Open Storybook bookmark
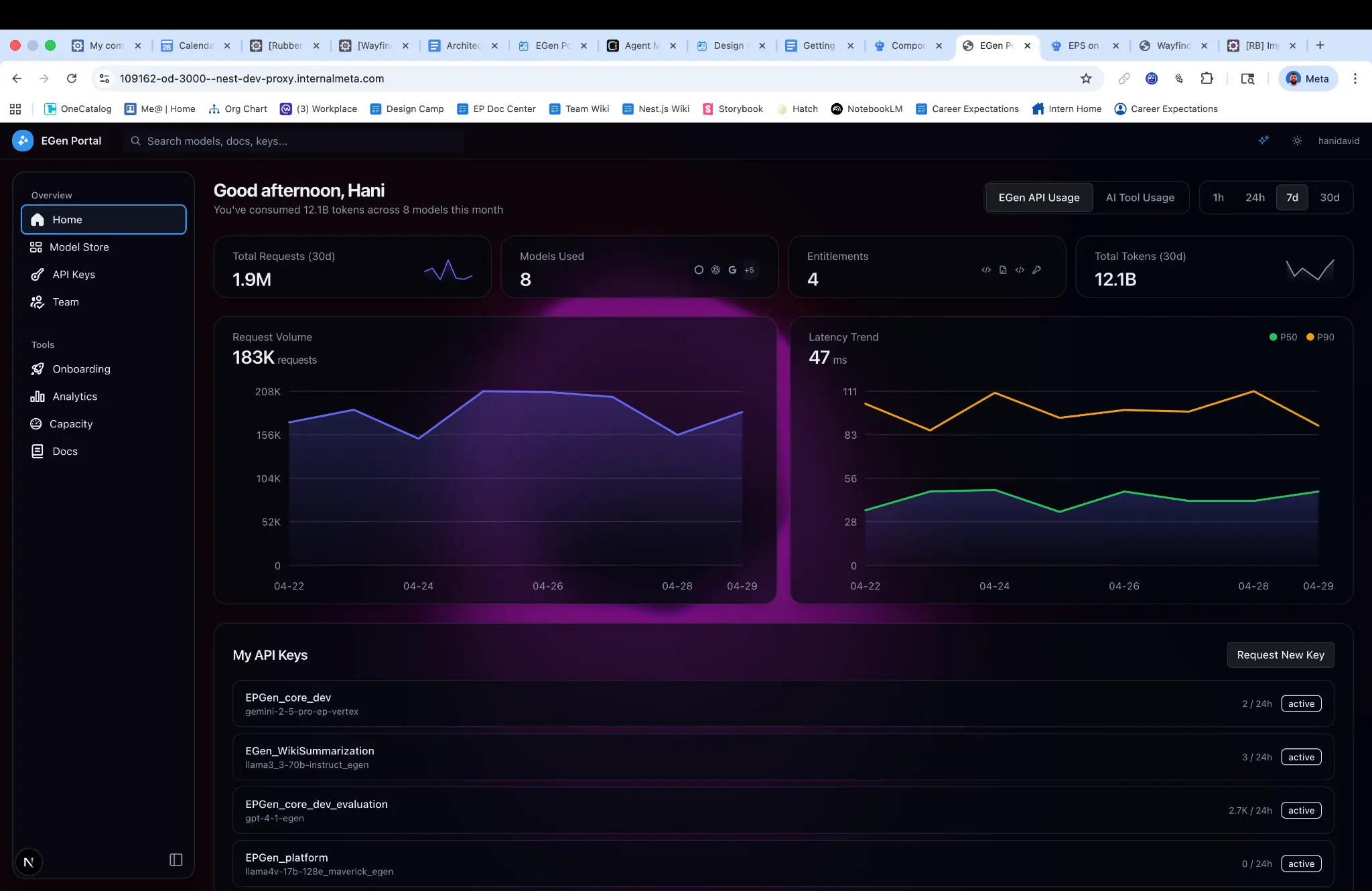The image size is (1372, 891). (733, 109)
